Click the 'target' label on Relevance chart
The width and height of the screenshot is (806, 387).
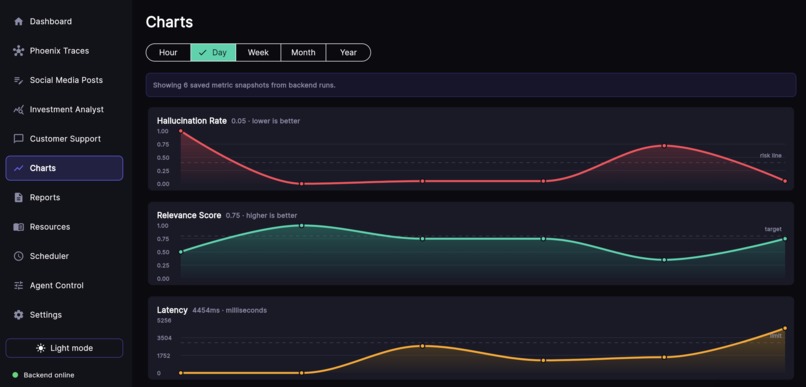pos(773,229)
